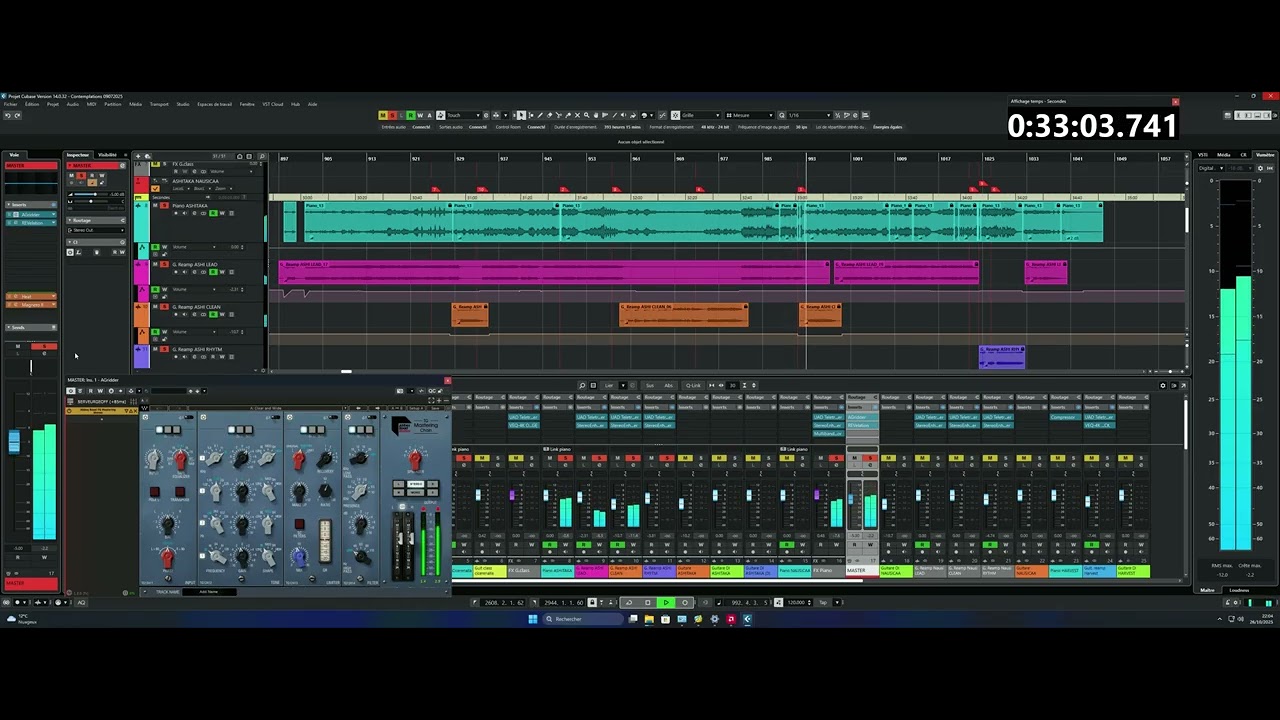The height and width of the screenshot is (720, 1280).
Task: Open the Clear and Wide preset dropdown
Action: pyautogui.click(x=266, y=408)
